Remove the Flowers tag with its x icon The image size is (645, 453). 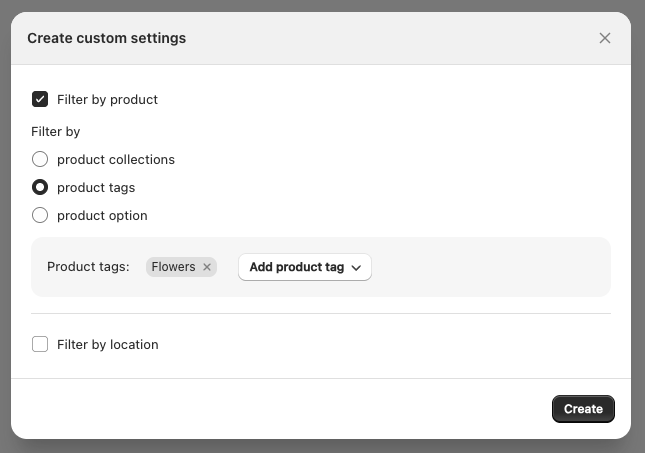click(x=207, y=267)
